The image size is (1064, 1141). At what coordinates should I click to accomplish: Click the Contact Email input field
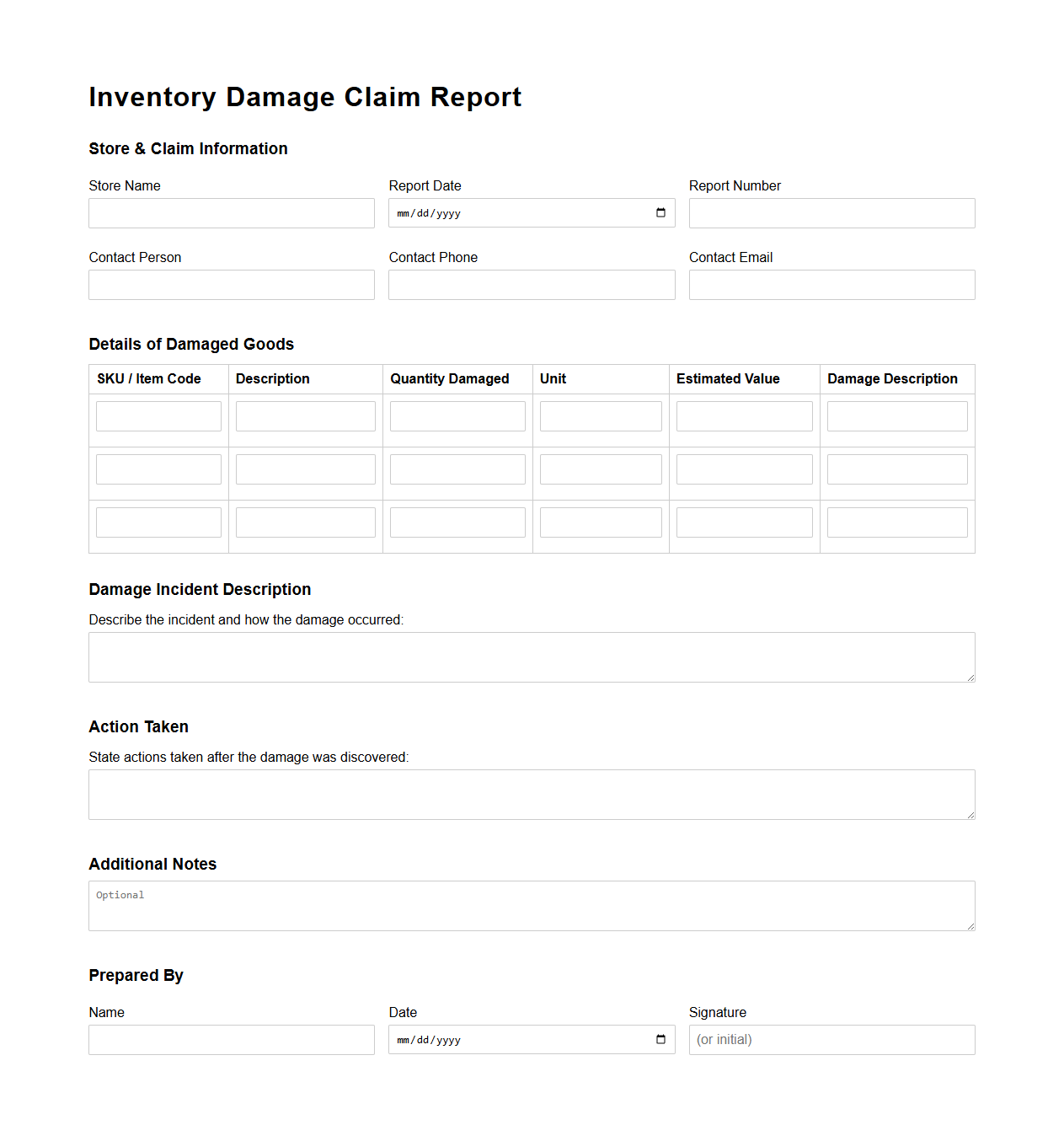[831, 285]
